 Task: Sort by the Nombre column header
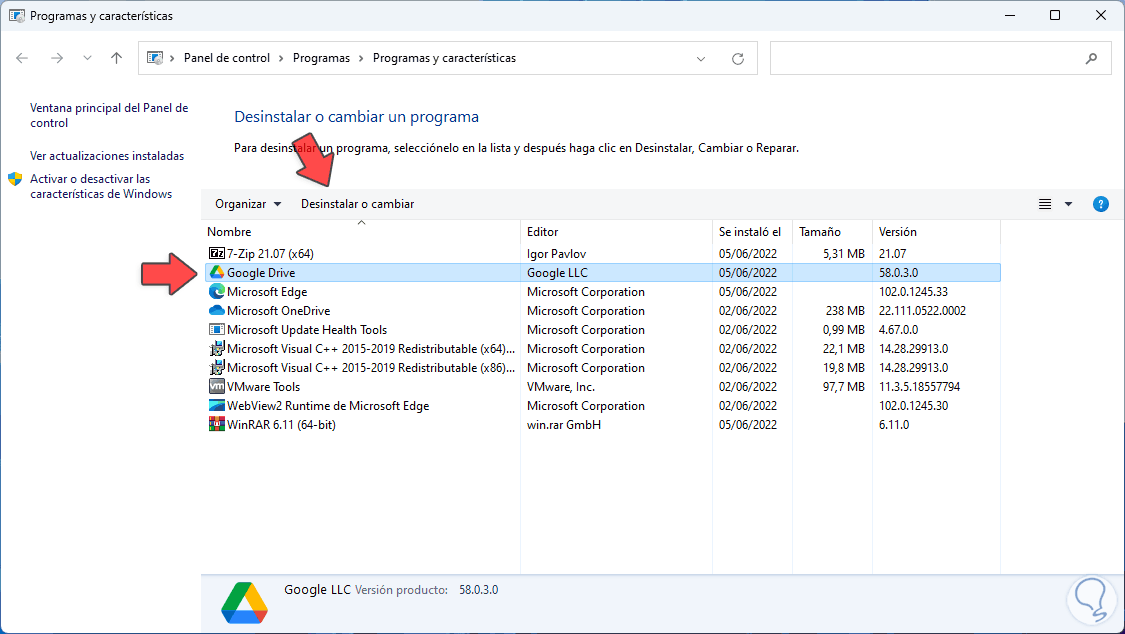pos(229,232)
